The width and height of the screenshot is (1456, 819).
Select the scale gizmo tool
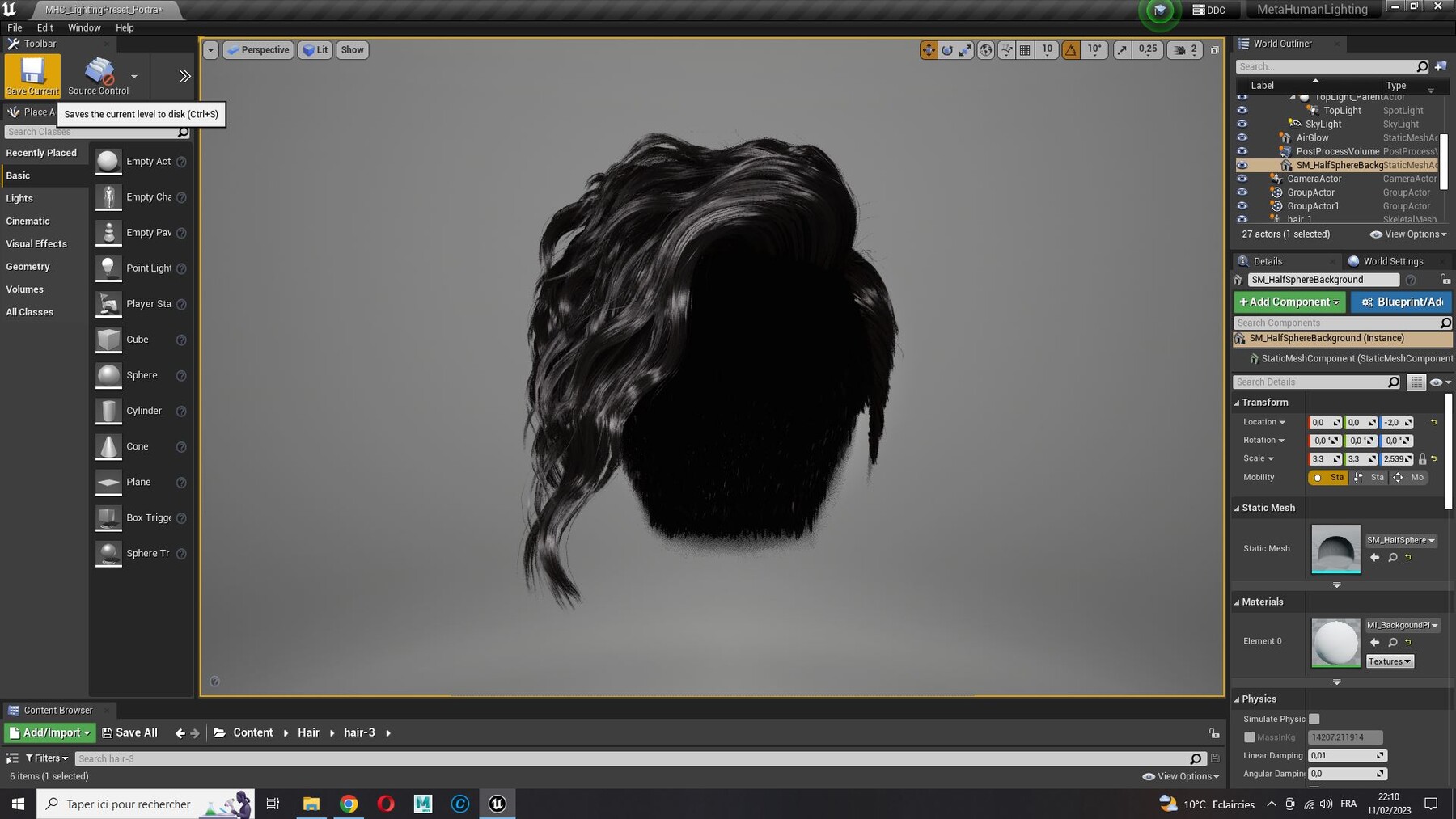966,50
